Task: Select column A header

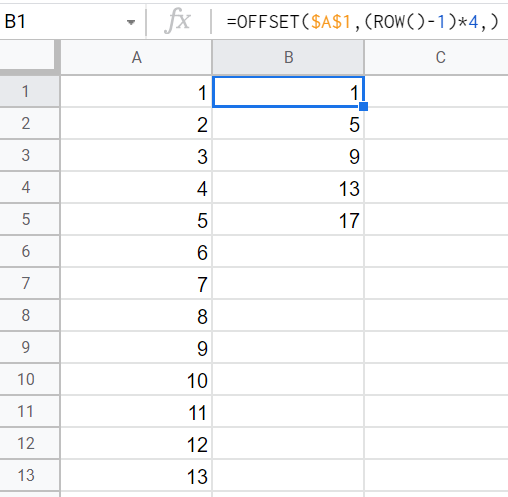Action: (136, 57)
